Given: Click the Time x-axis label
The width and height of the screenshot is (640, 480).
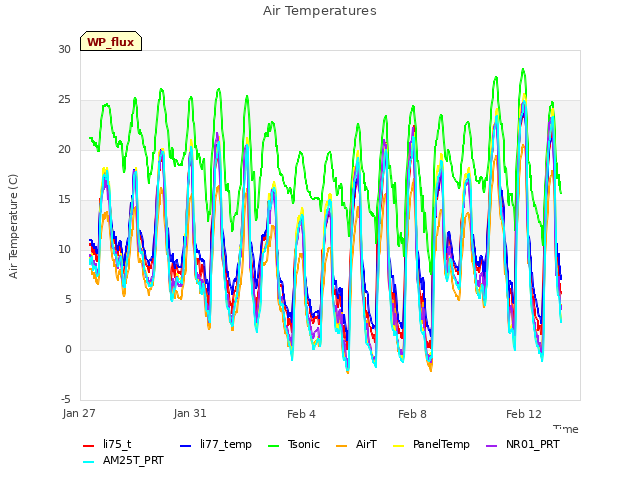Looking at the screenshot, I should pyautogui.click(x=566, y=429).
